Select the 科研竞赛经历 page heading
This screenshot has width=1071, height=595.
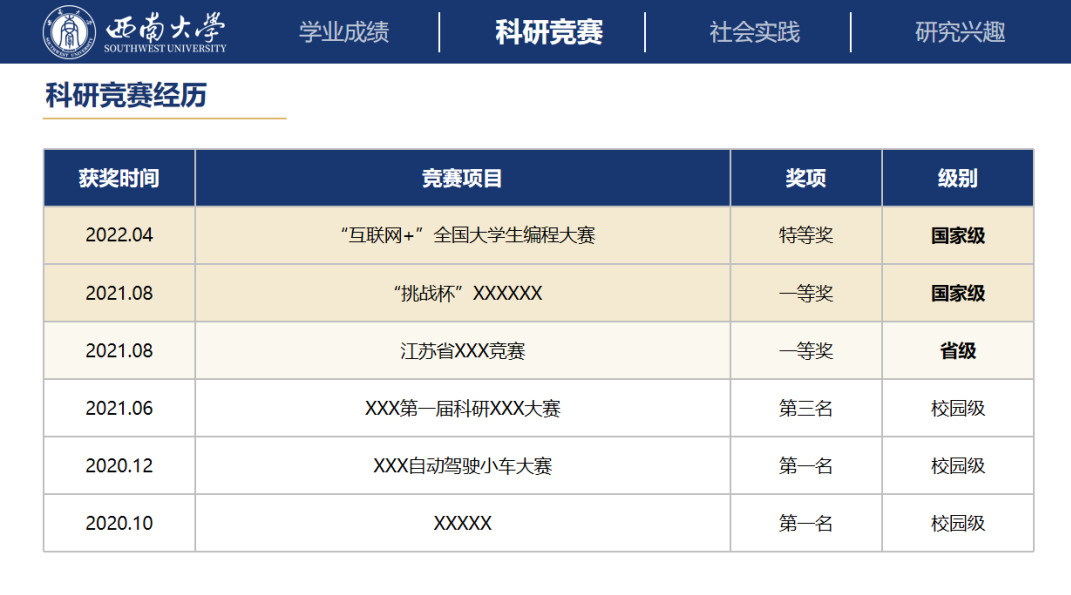[x=126, y=95]
